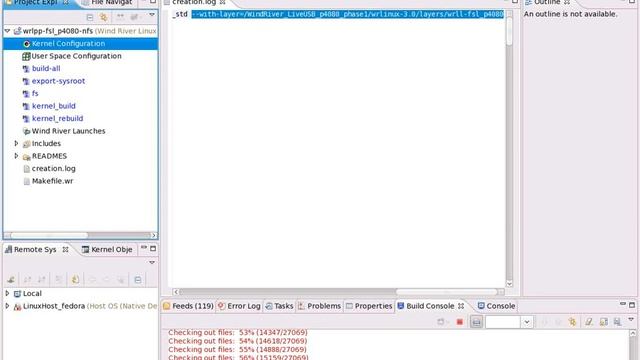The width and height of the screenshot is (640, 360).
Task: Collapse all in Remote Systems toolbar
Action: coord(138,280)
